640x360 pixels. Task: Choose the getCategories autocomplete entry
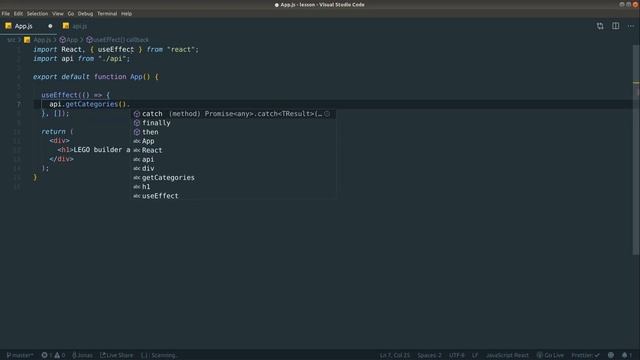[233, 178]
